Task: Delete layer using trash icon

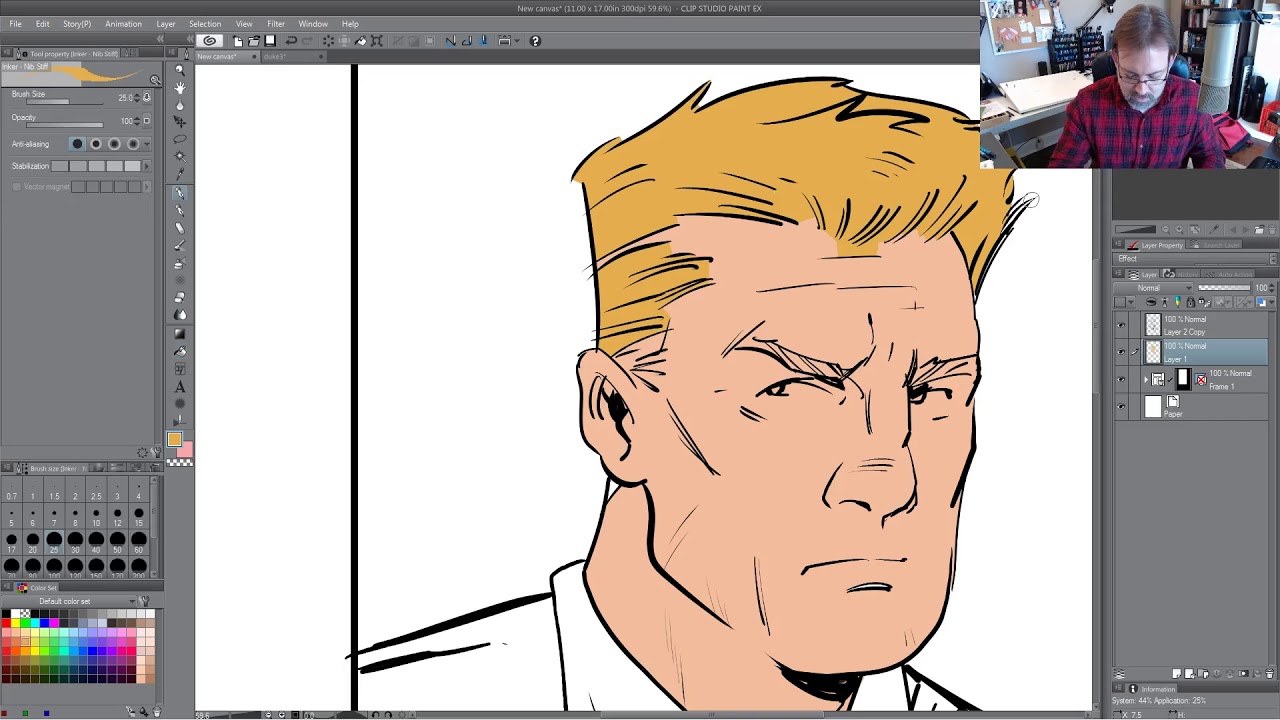Action: click(1270, 674)
